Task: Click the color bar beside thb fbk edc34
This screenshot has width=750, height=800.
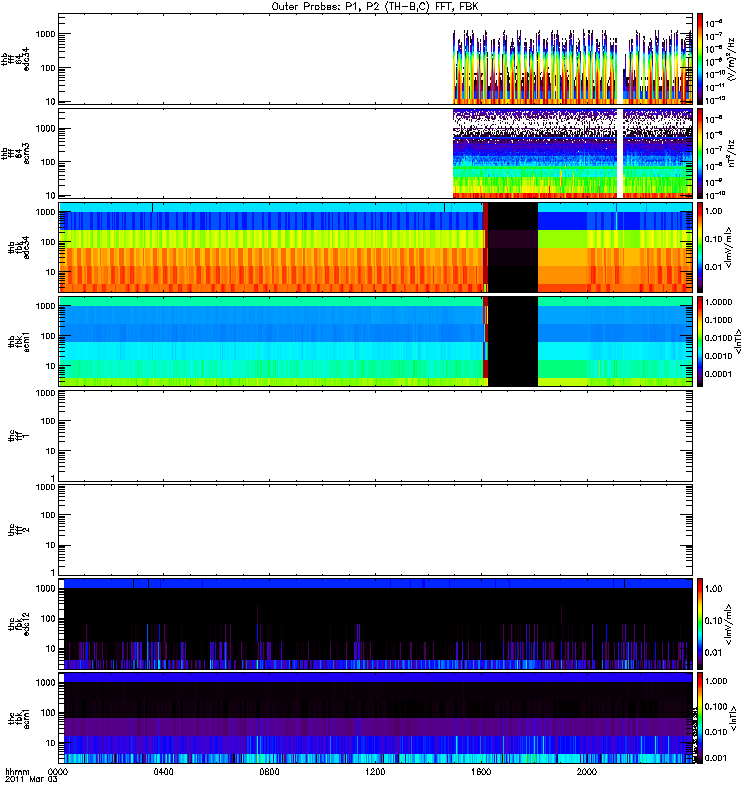Action: point(700,247)
